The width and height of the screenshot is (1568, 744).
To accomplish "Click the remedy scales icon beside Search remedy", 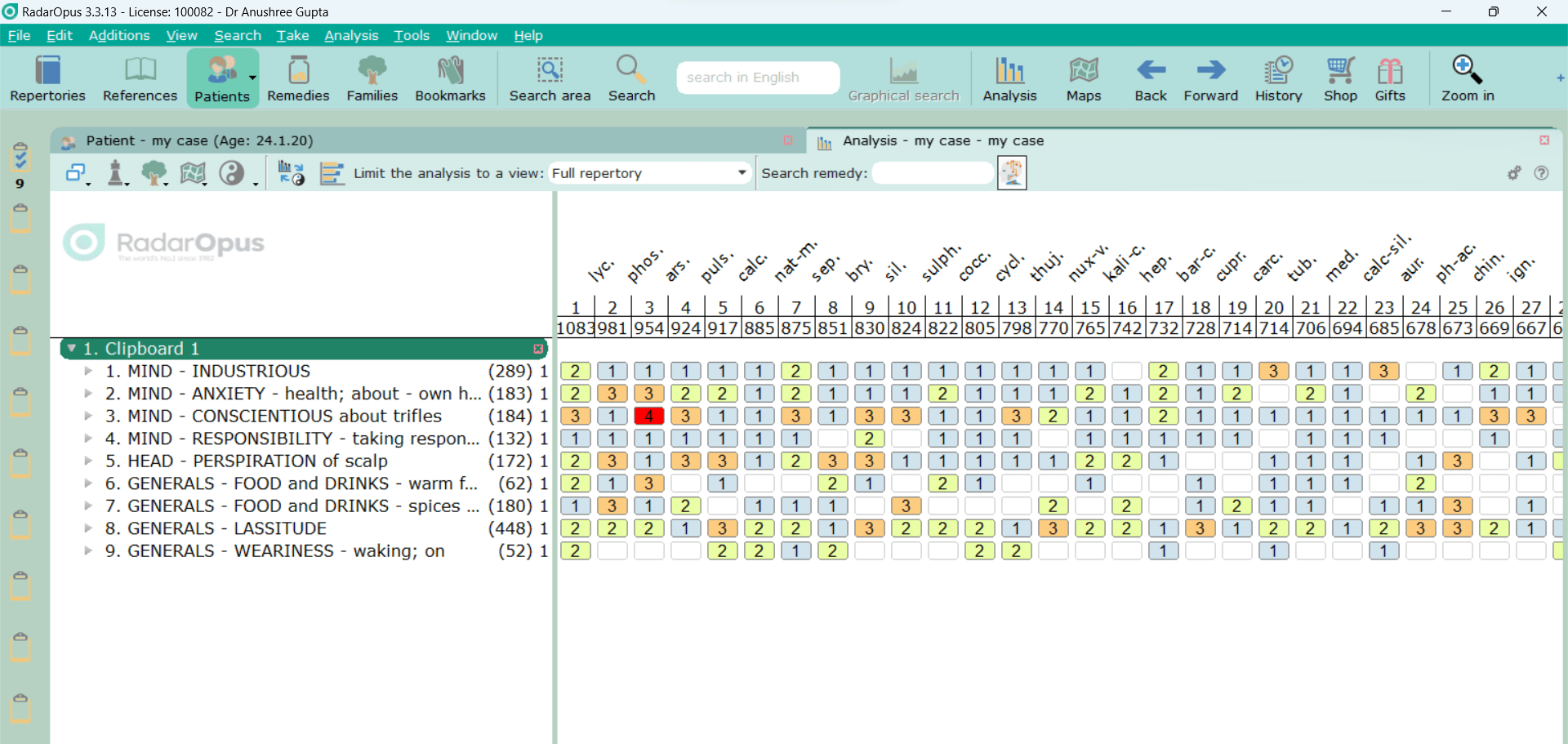I will coord(1012,173).
